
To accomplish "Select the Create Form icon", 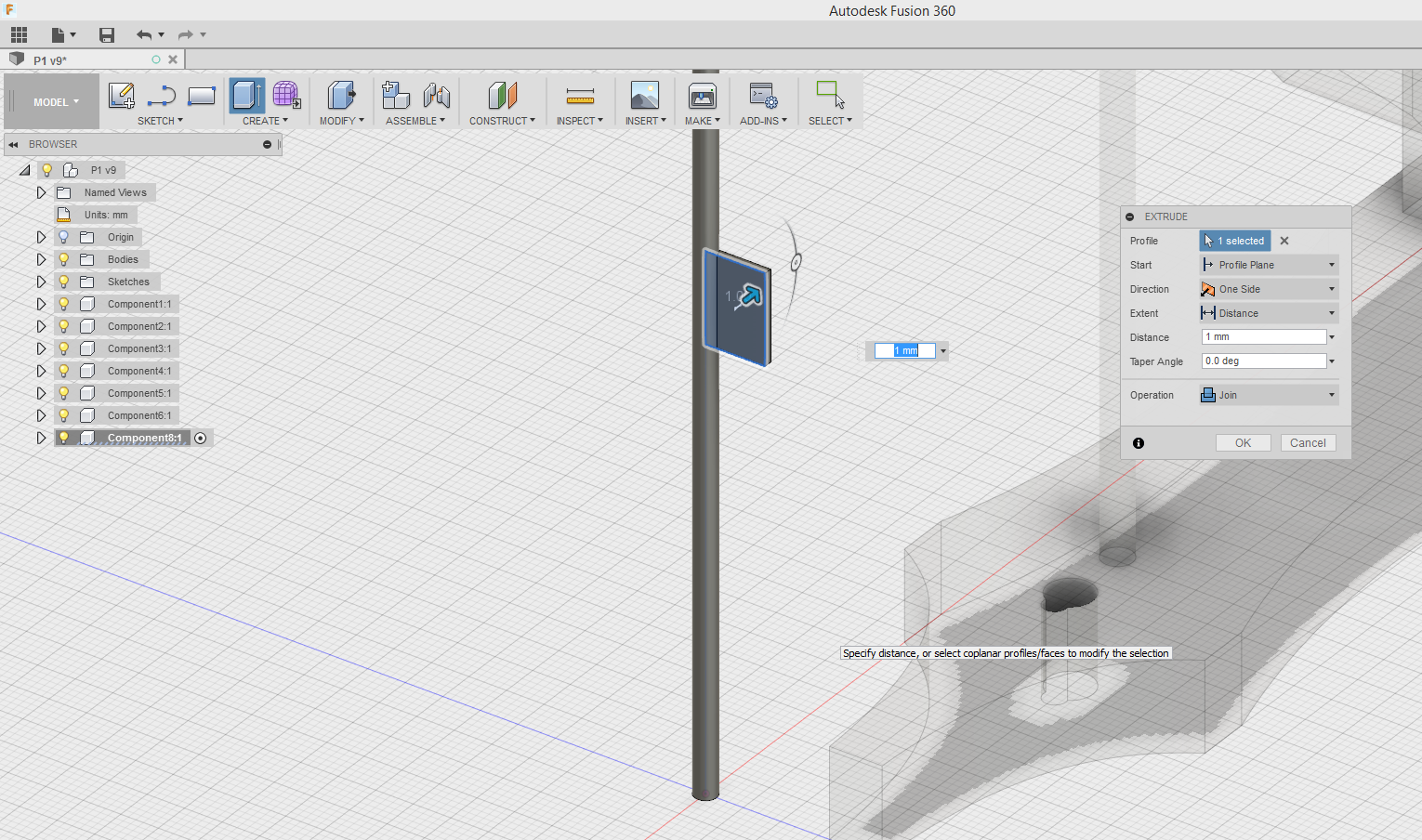I will point(286,96).
